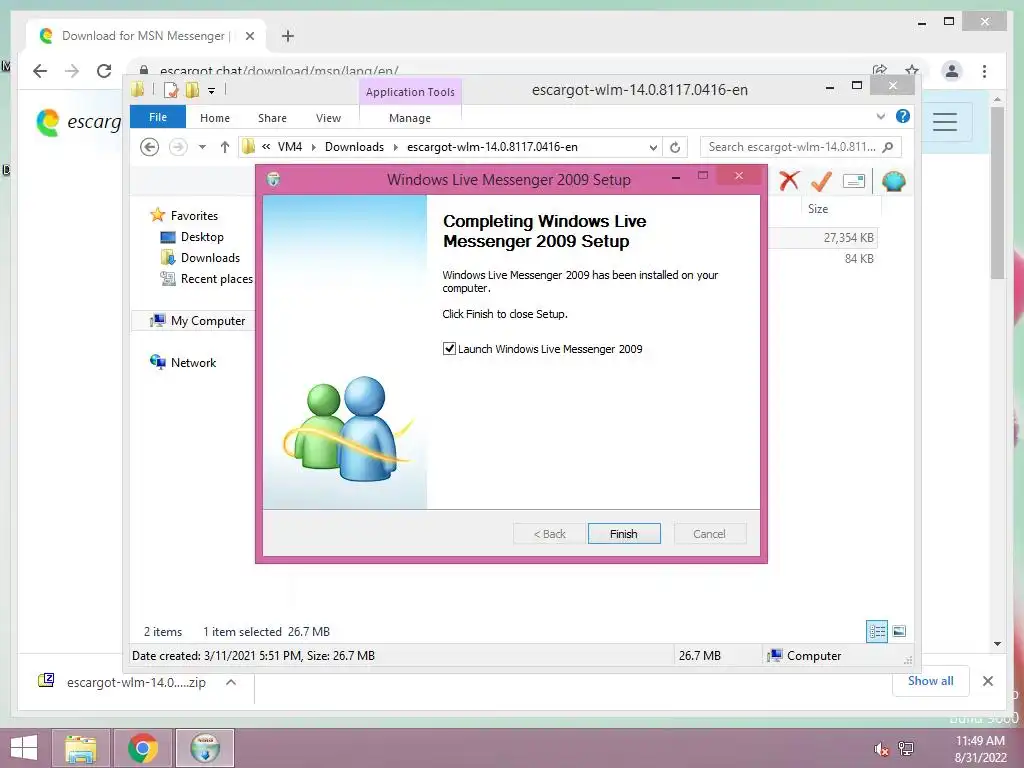The image size is (1024, 768).
Task: Go forward in Explorer navigation
Action: [x=178, y=147]
